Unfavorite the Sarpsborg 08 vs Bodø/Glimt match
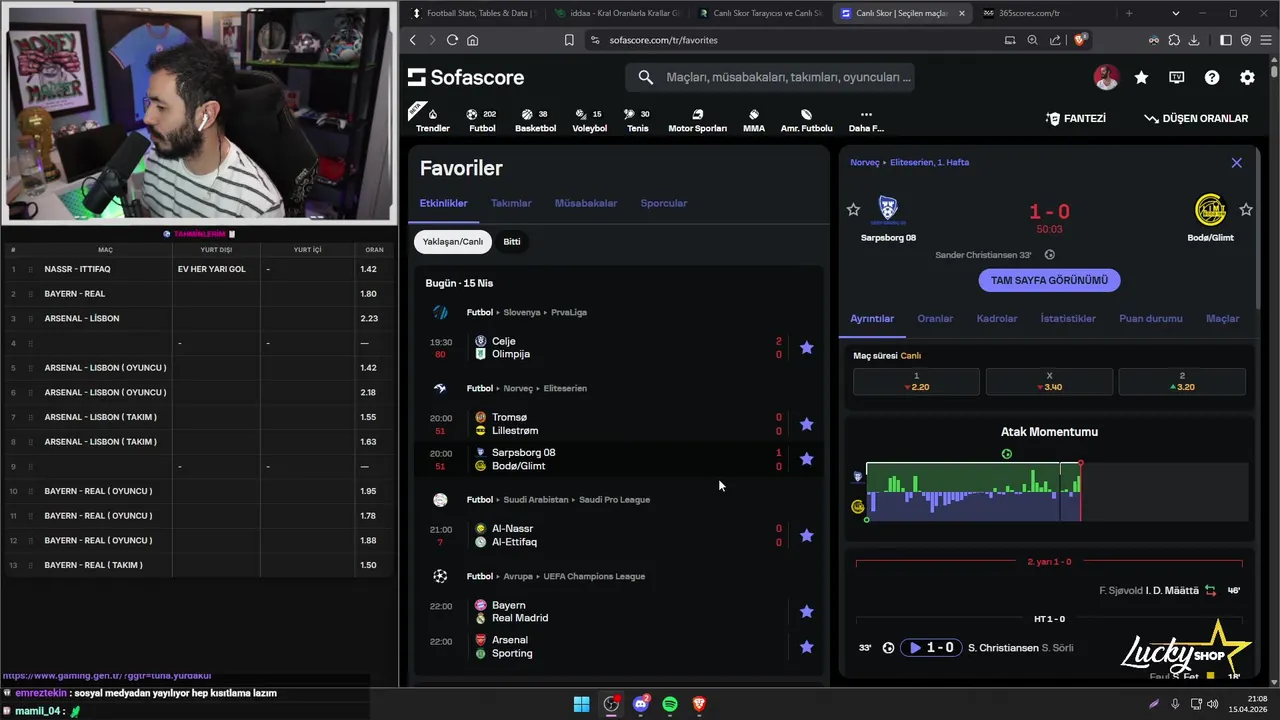The width and height of the screenshot is (1280, 720). point(806,459)
